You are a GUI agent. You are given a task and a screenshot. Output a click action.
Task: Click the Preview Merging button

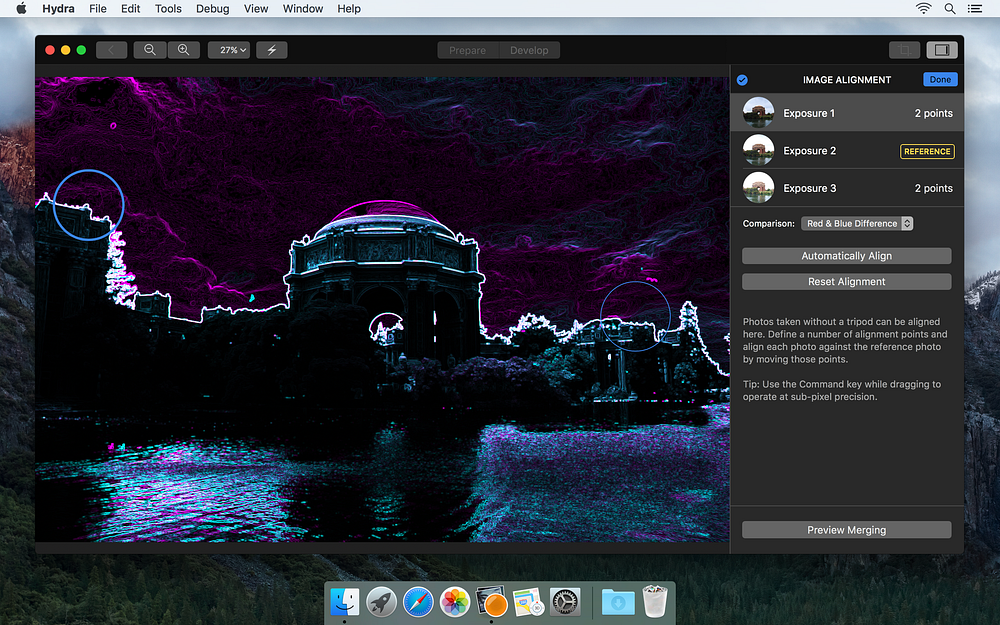click(846, 530)
